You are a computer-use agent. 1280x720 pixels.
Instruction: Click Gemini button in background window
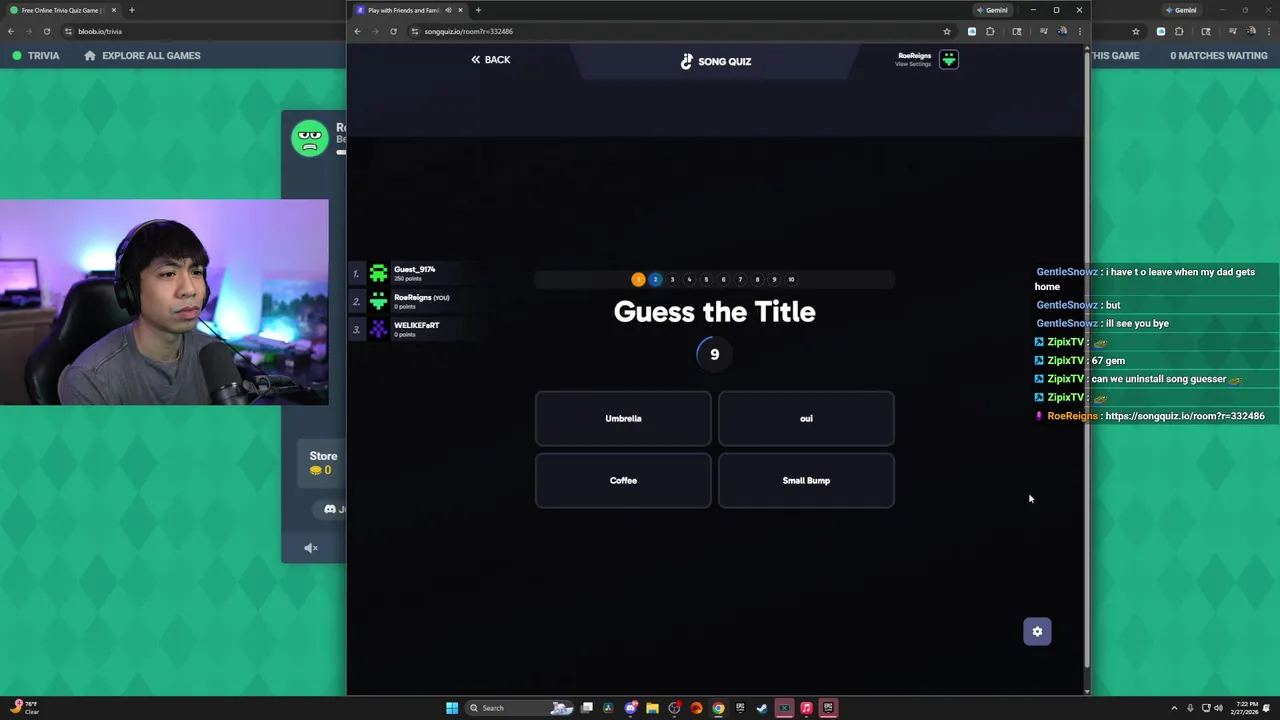coord(1181,10)
